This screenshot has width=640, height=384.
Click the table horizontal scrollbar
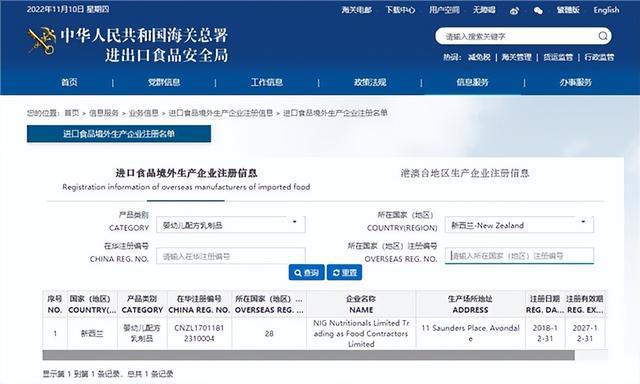[309, 355]
